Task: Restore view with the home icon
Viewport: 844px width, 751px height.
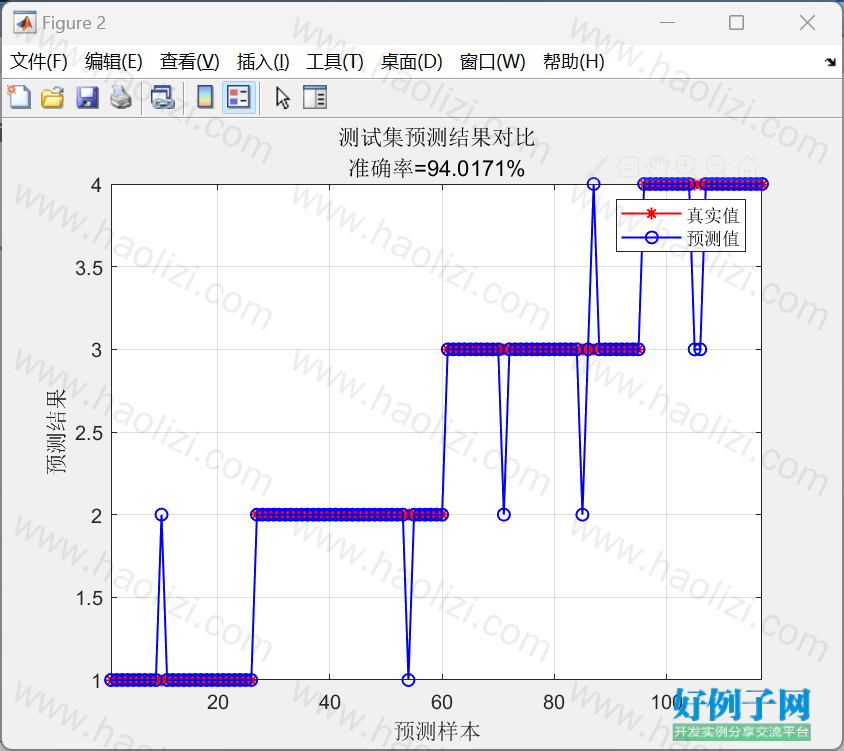Action: coord(747,166)
